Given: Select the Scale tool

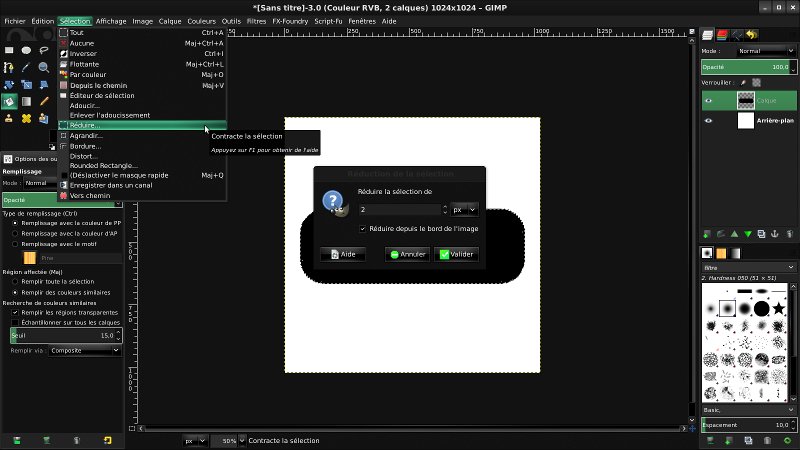Looking at the screenshot, I should pos(27,85).
